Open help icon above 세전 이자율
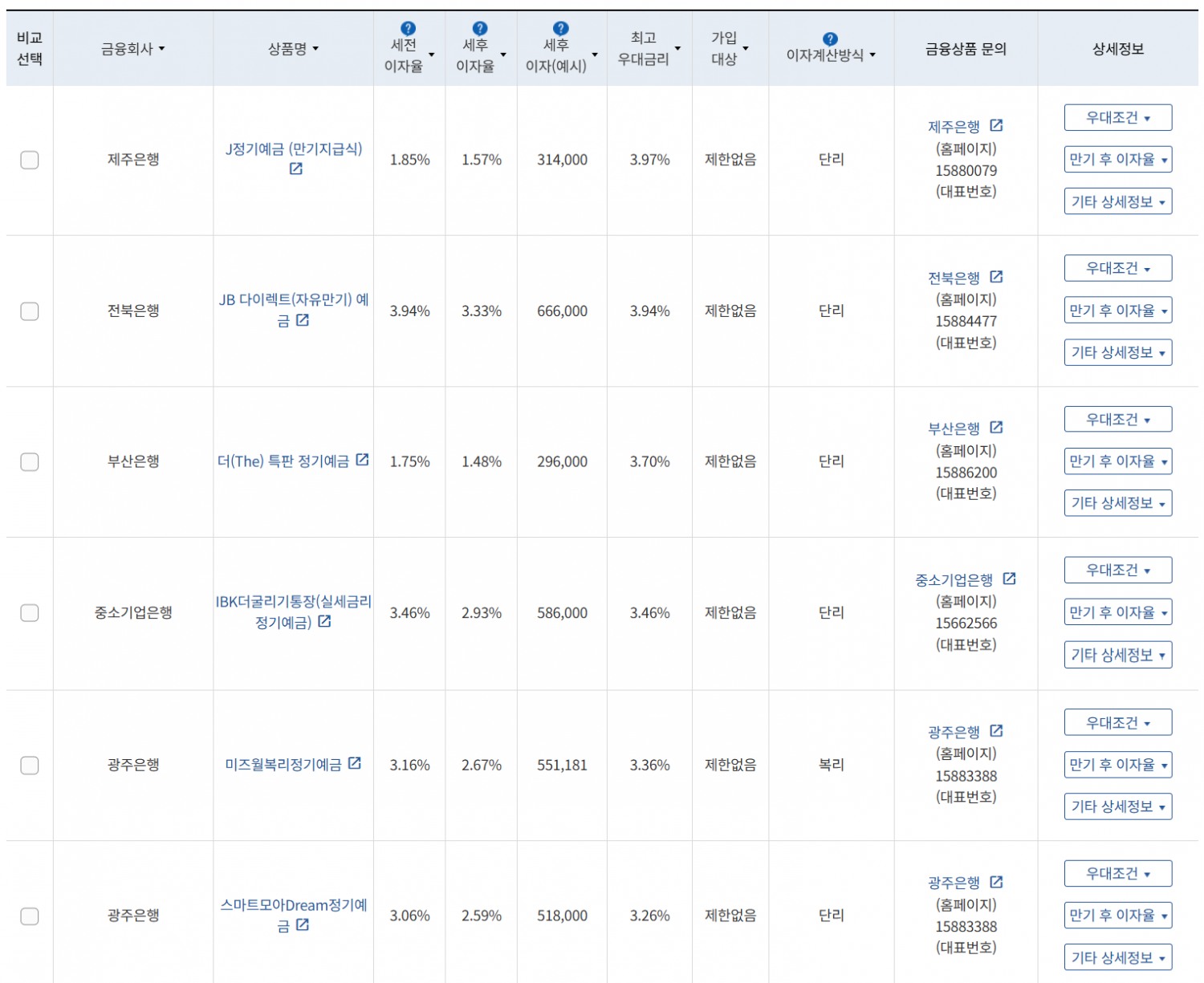The height and width of the screenshot is (983, 1204). [408, 29]
